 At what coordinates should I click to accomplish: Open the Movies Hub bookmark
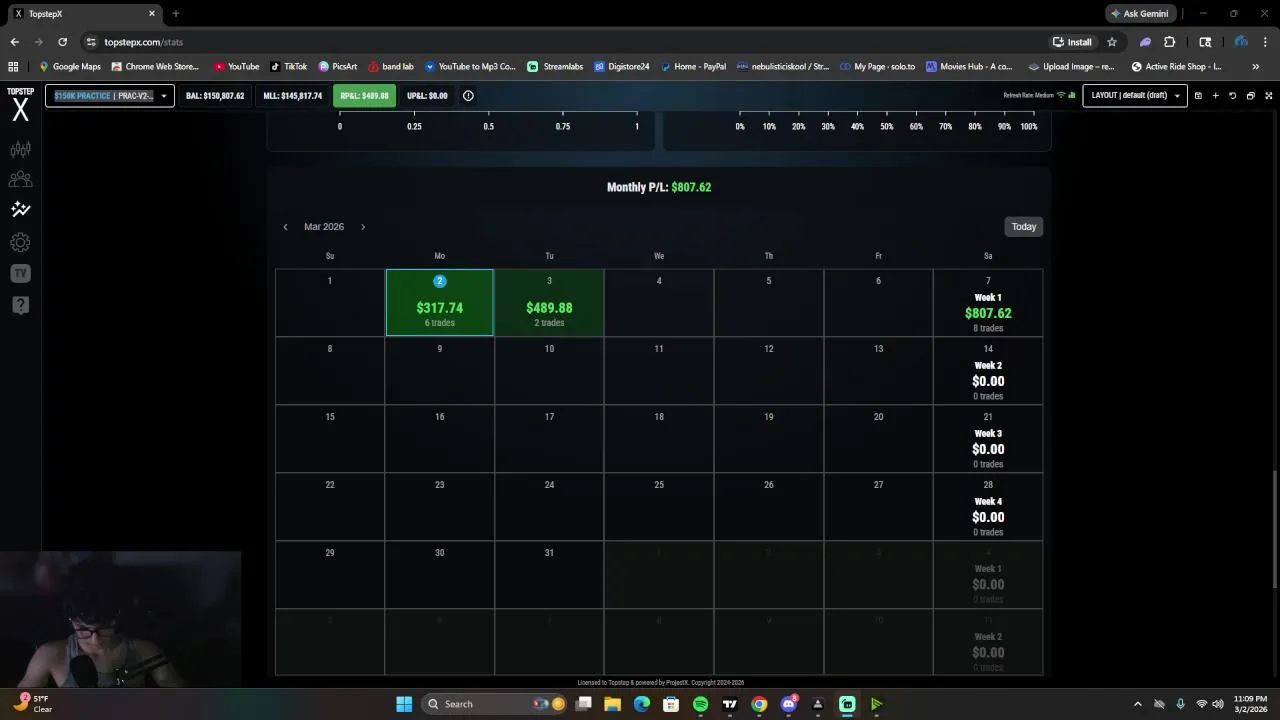click(x=970, y=67)
